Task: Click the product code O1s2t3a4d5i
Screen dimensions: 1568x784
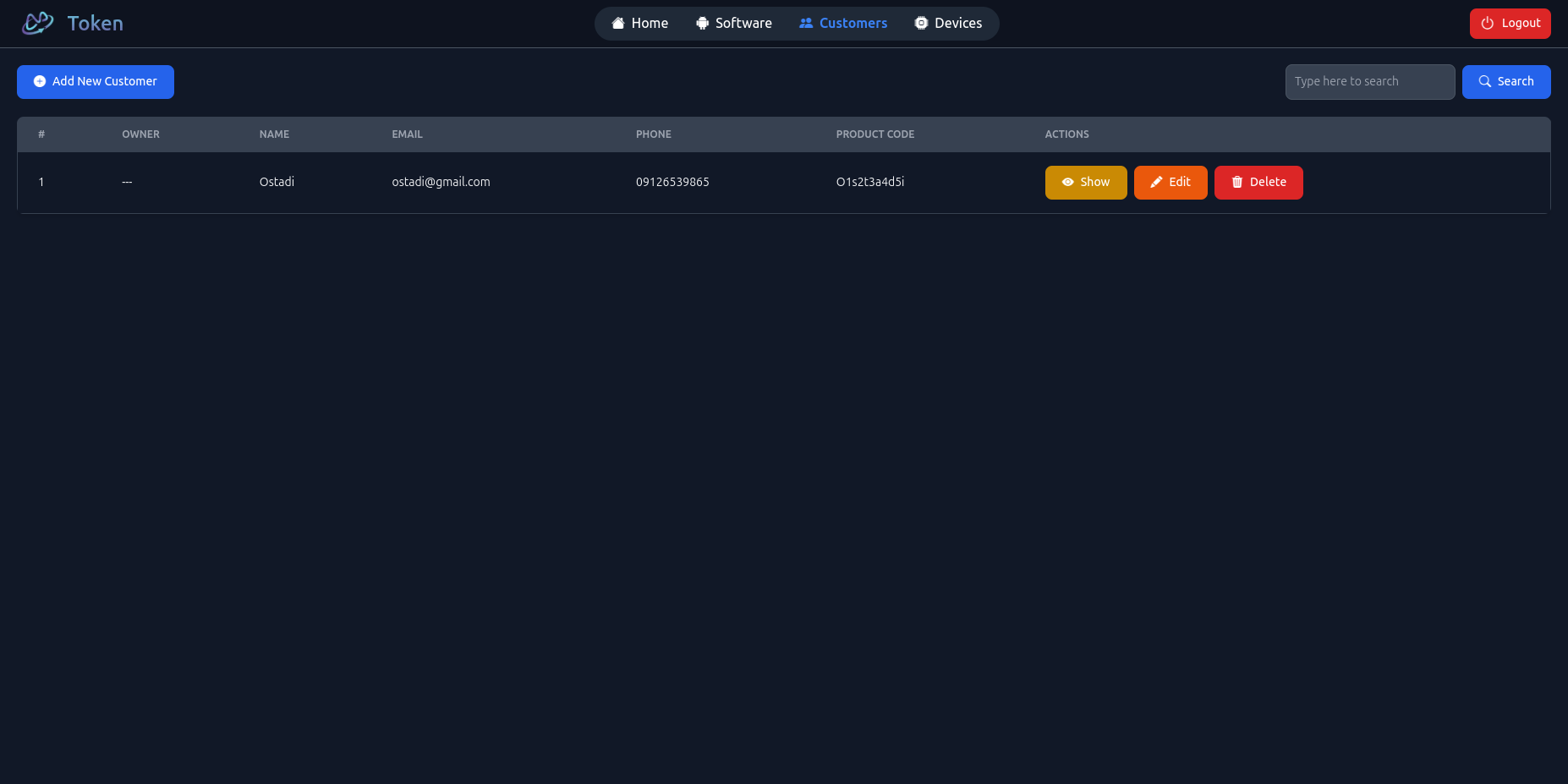Action: [869, 182]
